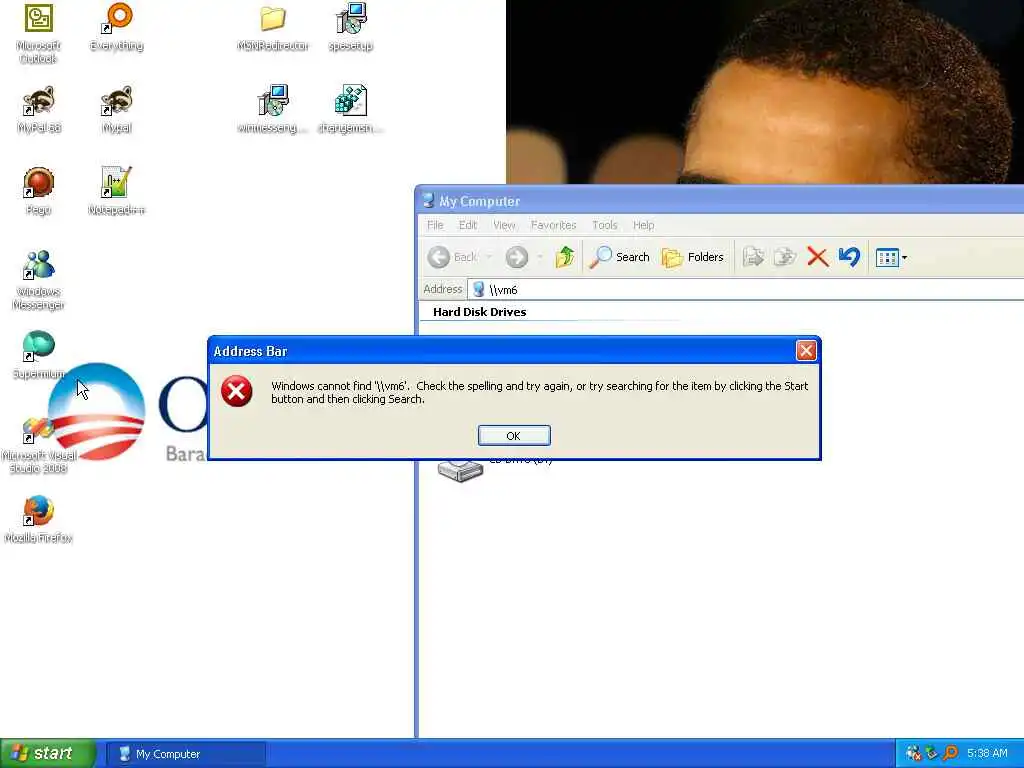Select the Mozilla Firefox desktop icon

coord(39,520)
